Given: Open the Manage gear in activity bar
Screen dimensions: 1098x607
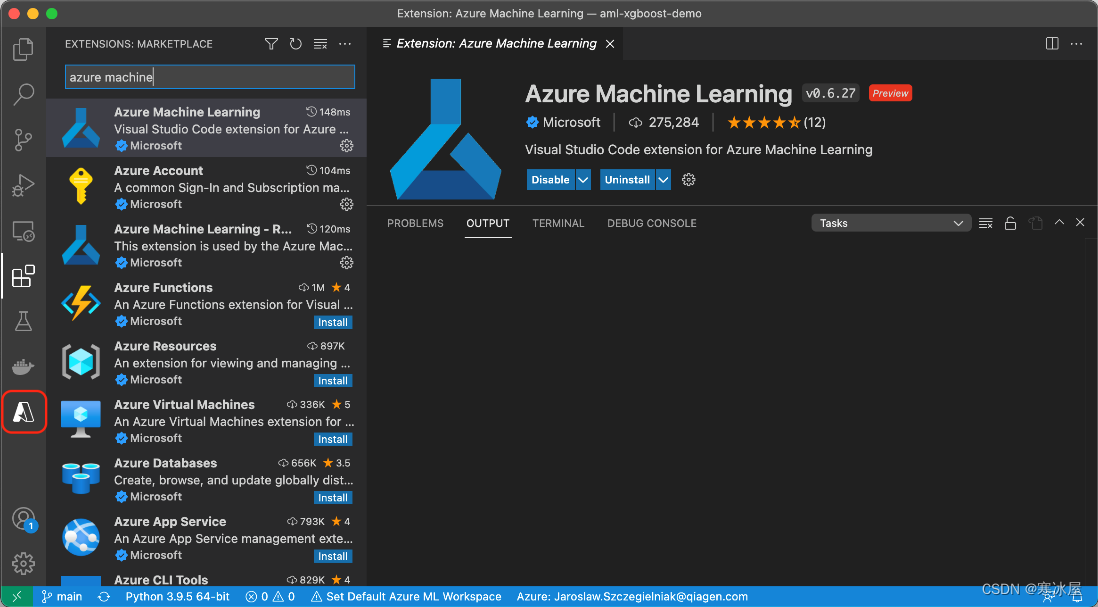Looking at the screenshot, I should click(x=23, y=564).
